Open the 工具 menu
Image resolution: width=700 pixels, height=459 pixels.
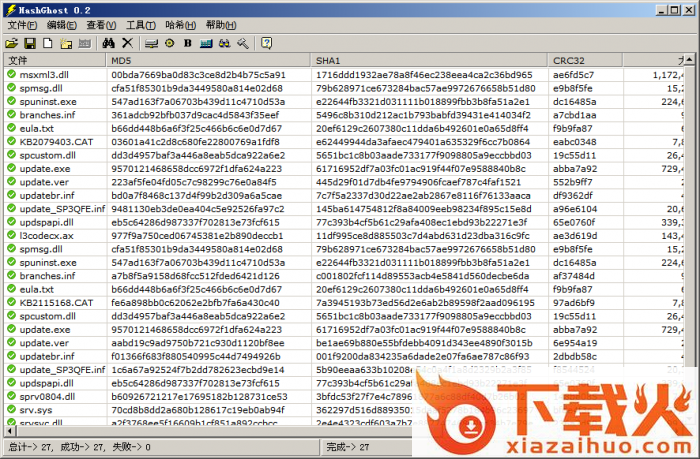[139, 24]
